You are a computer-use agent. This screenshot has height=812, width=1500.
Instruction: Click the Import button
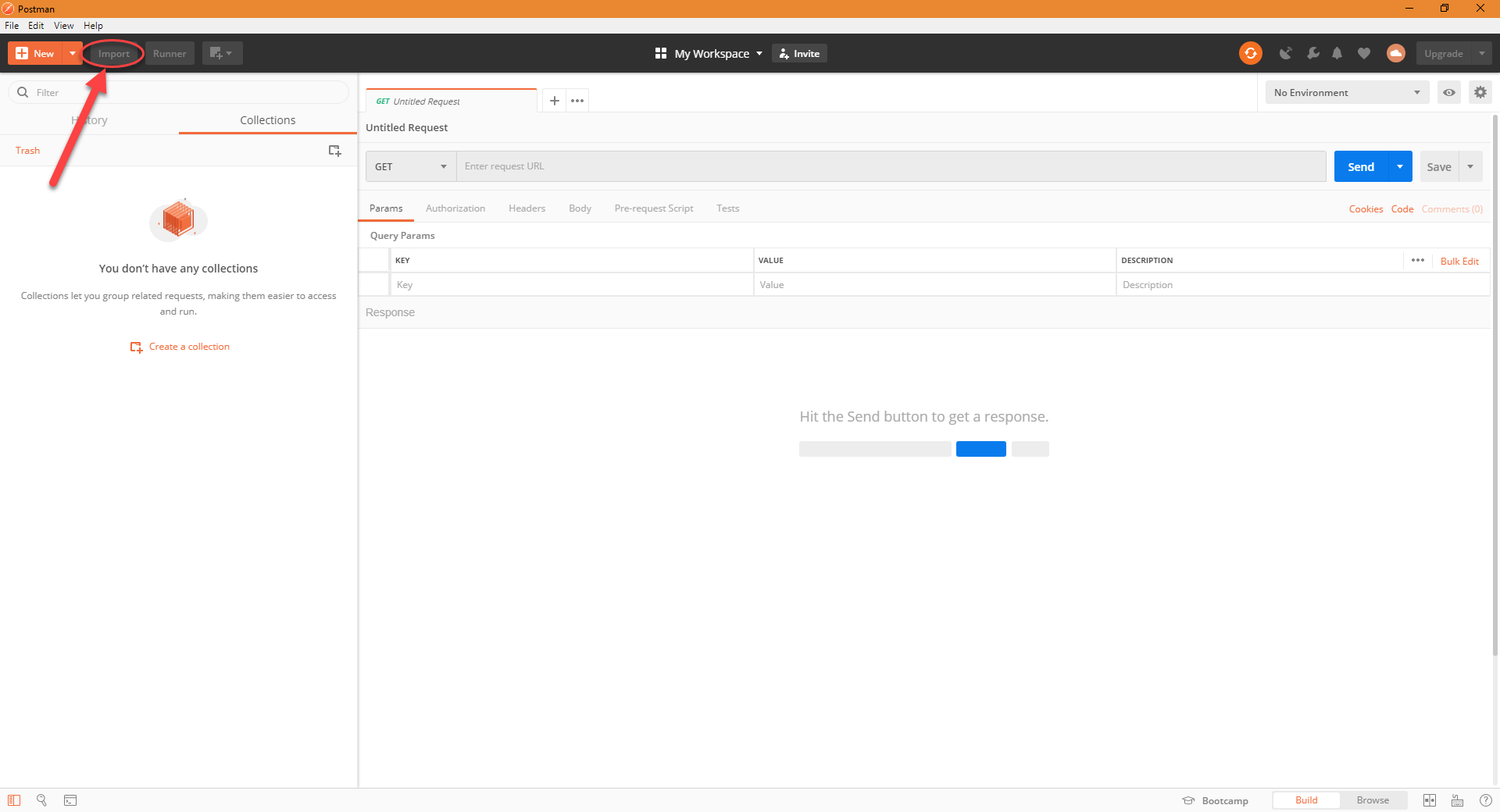[x=114, y=53]
